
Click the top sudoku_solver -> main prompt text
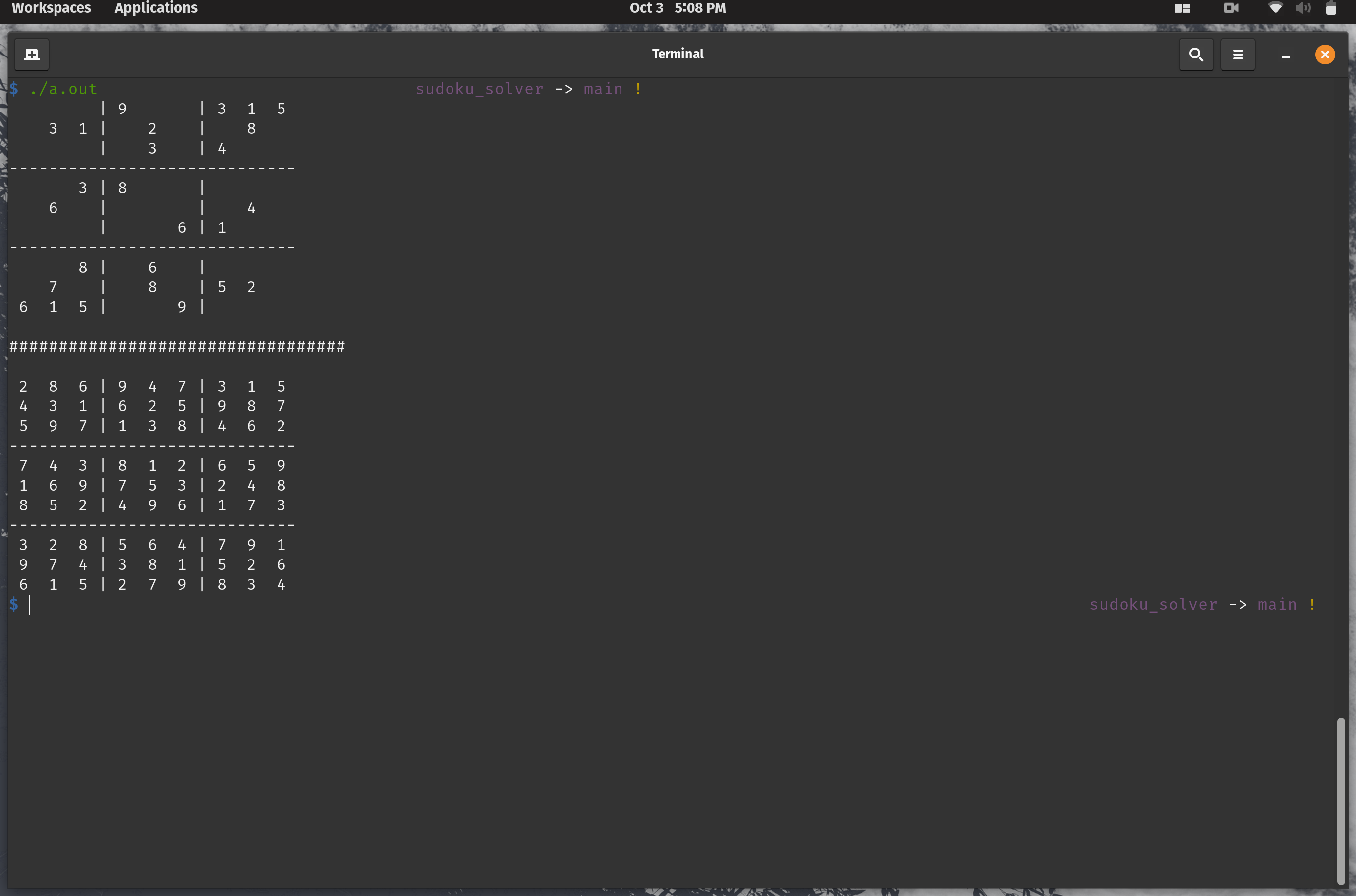click(x=519, y=89)
